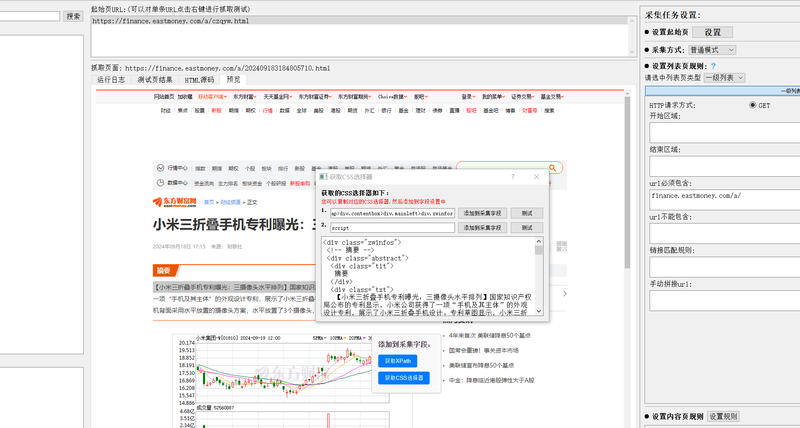800x428 pixels.
Task: Open headline 美联储宣布降息50个基点
Action: pos(481,365)
